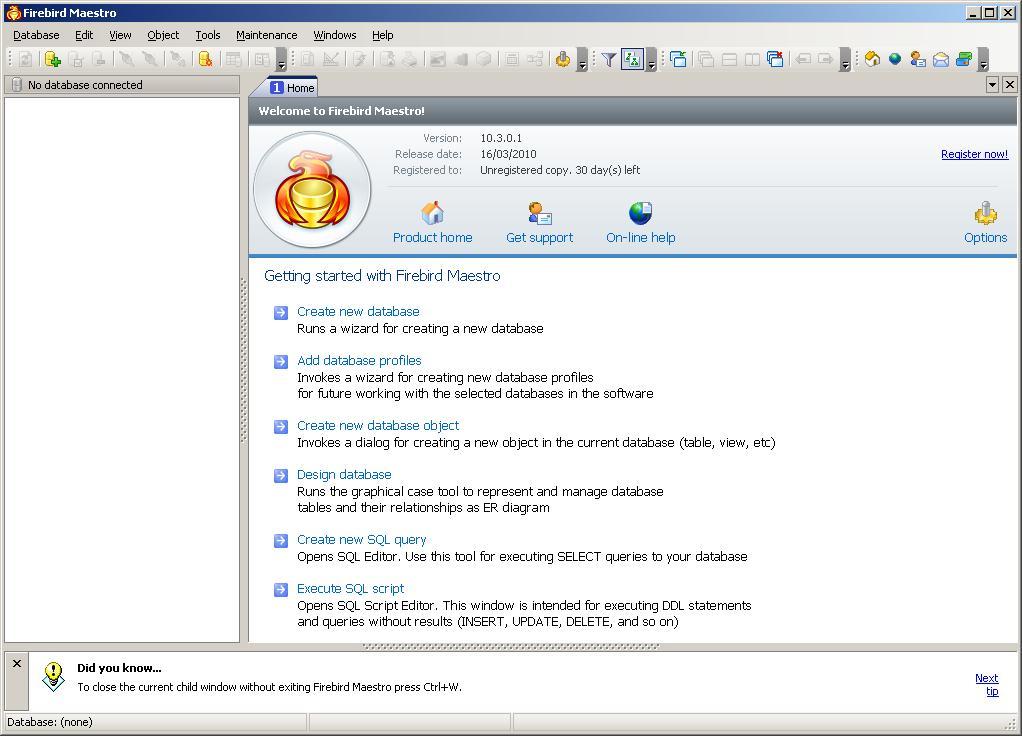
Task: Click the Register now! link
Action: point(974,154)
